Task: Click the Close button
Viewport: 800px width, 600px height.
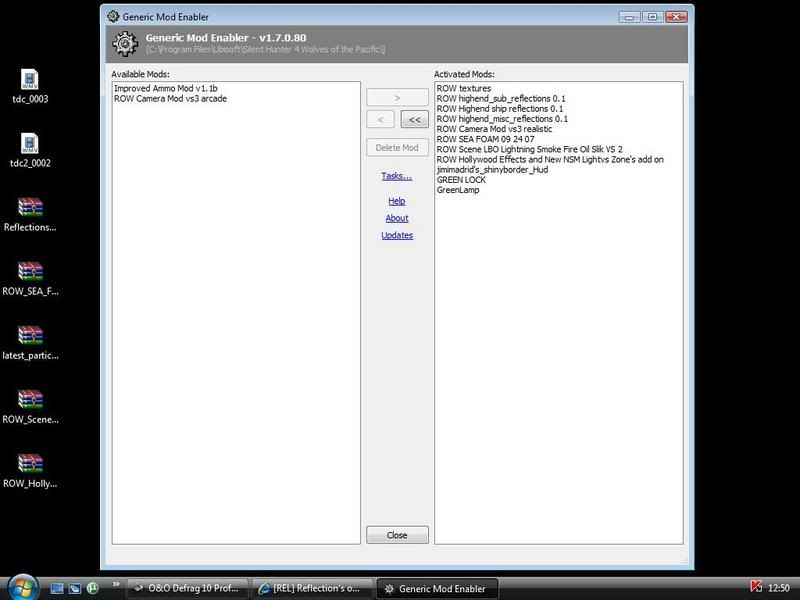Action: pyautogui.click(x=397, y=535)
